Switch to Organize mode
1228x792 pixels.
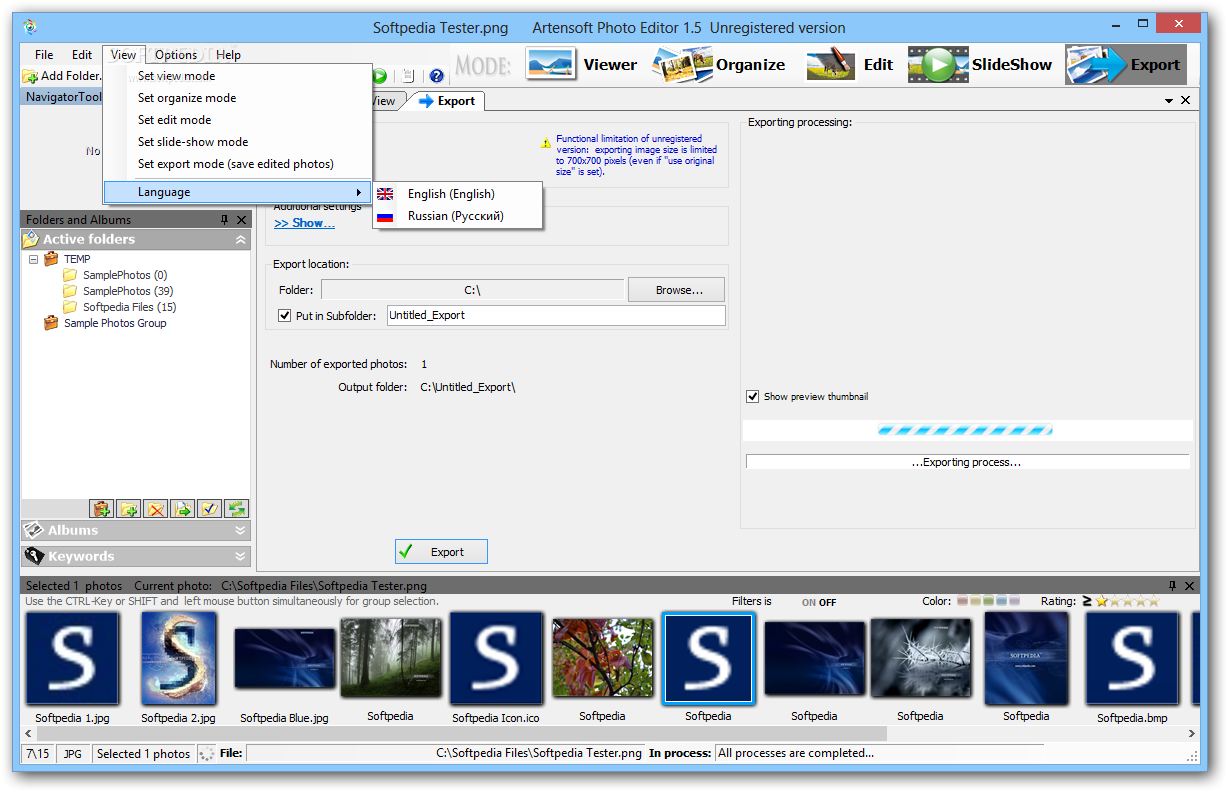click(719, 65)
